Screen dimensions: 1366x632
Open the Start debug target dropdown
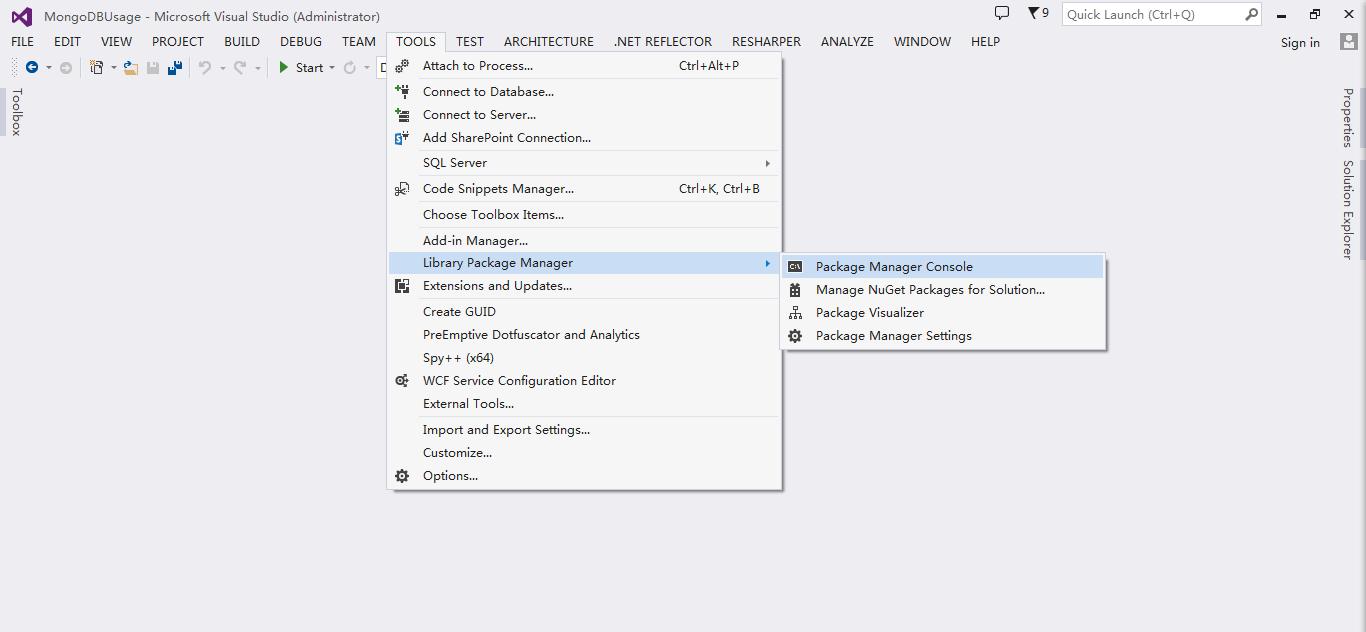coord(332,68)
